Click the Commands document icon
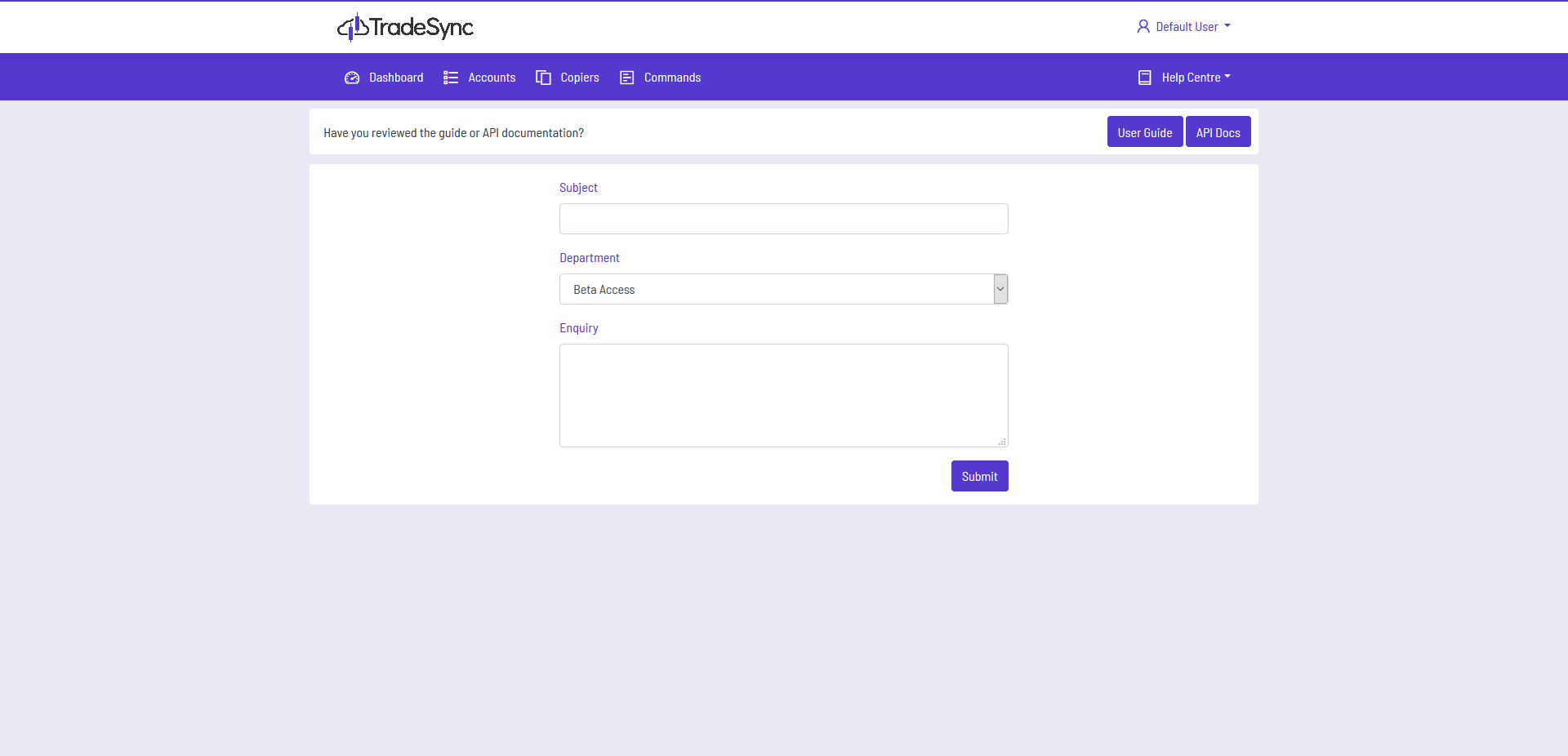The width and height of the screenshot is (1568, 756). (627, 78)
